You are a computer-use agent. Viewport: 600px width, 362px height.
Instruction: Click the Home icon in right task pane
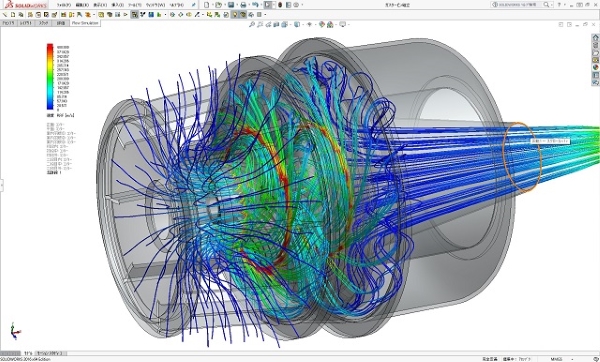pyautogui.click(x=595, y=38)
